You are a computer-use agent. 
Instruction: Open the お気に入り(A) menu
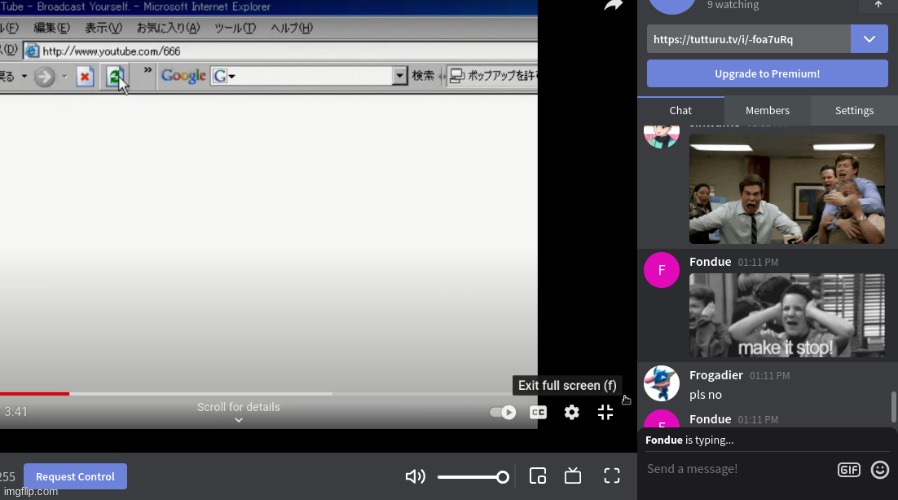168,27
